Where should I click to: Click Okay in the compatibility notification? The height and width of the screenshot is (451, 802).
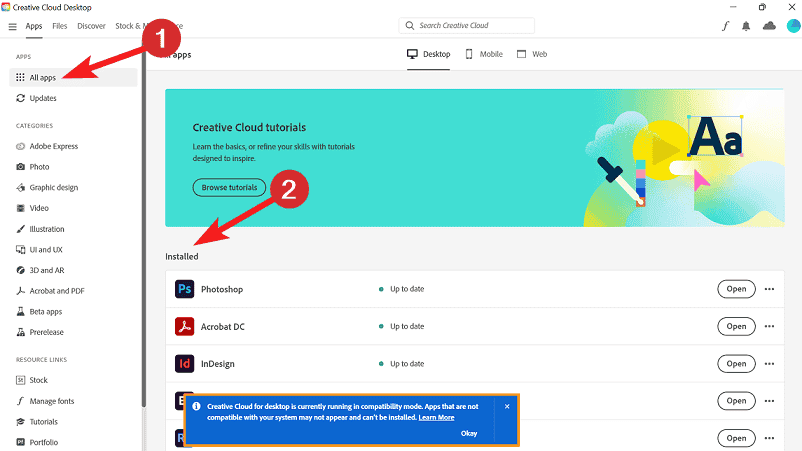coord(469,434)
